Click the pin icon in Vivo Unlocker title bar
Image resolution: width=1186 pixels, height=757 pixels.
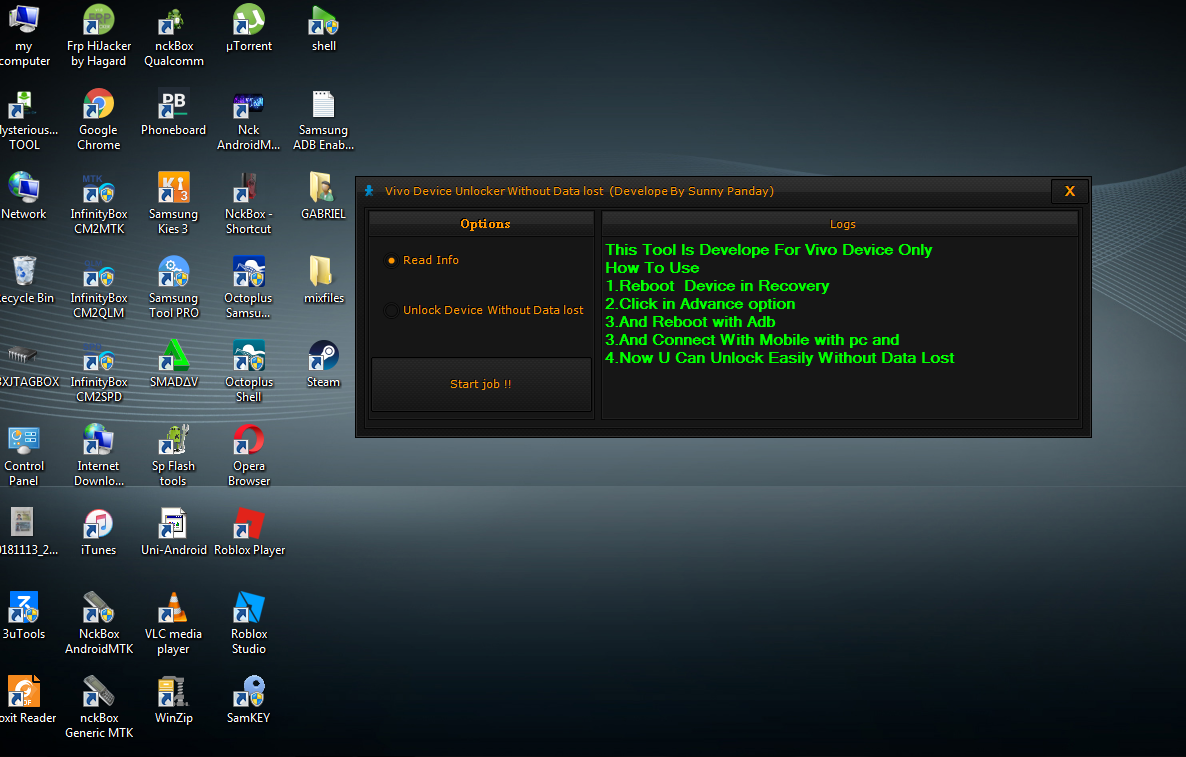[369, 191]
